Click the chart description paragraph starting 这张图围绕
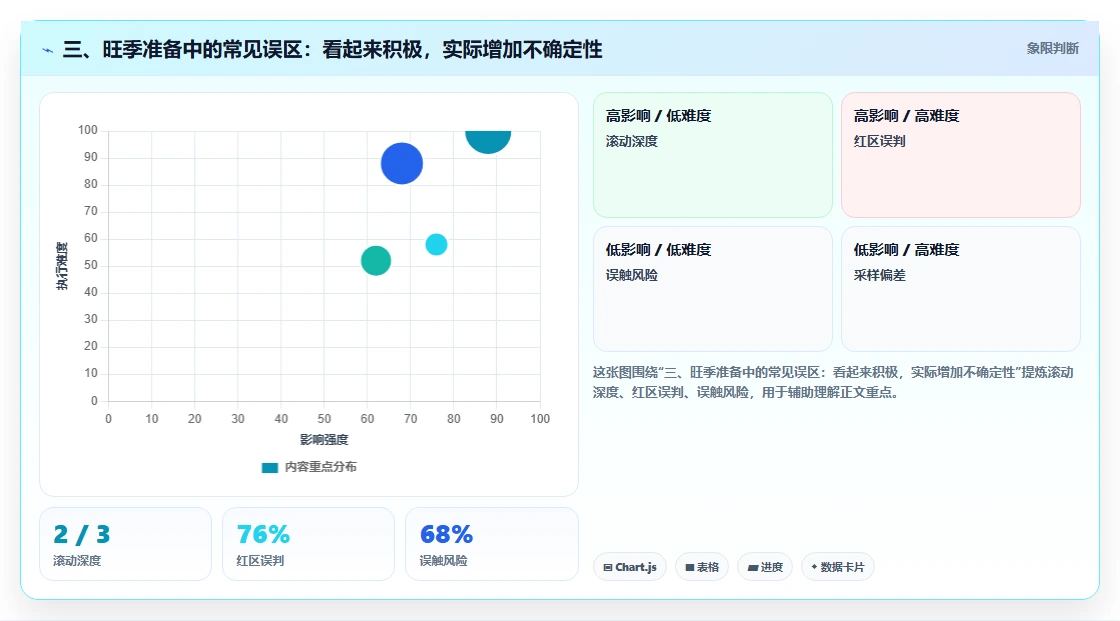1120x621 pixels. 833,382
